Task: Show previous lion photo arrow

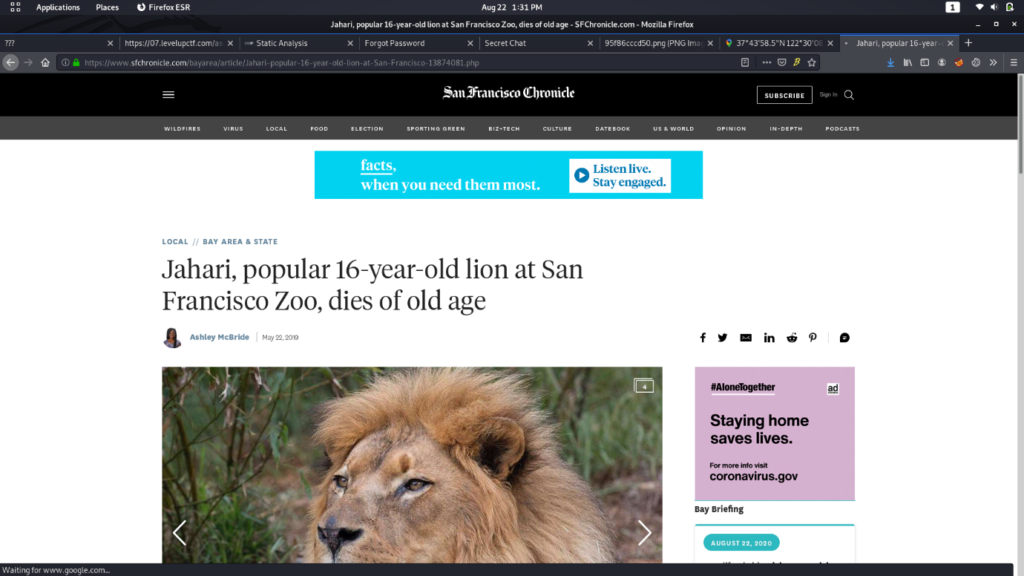Action: (180, 533)
